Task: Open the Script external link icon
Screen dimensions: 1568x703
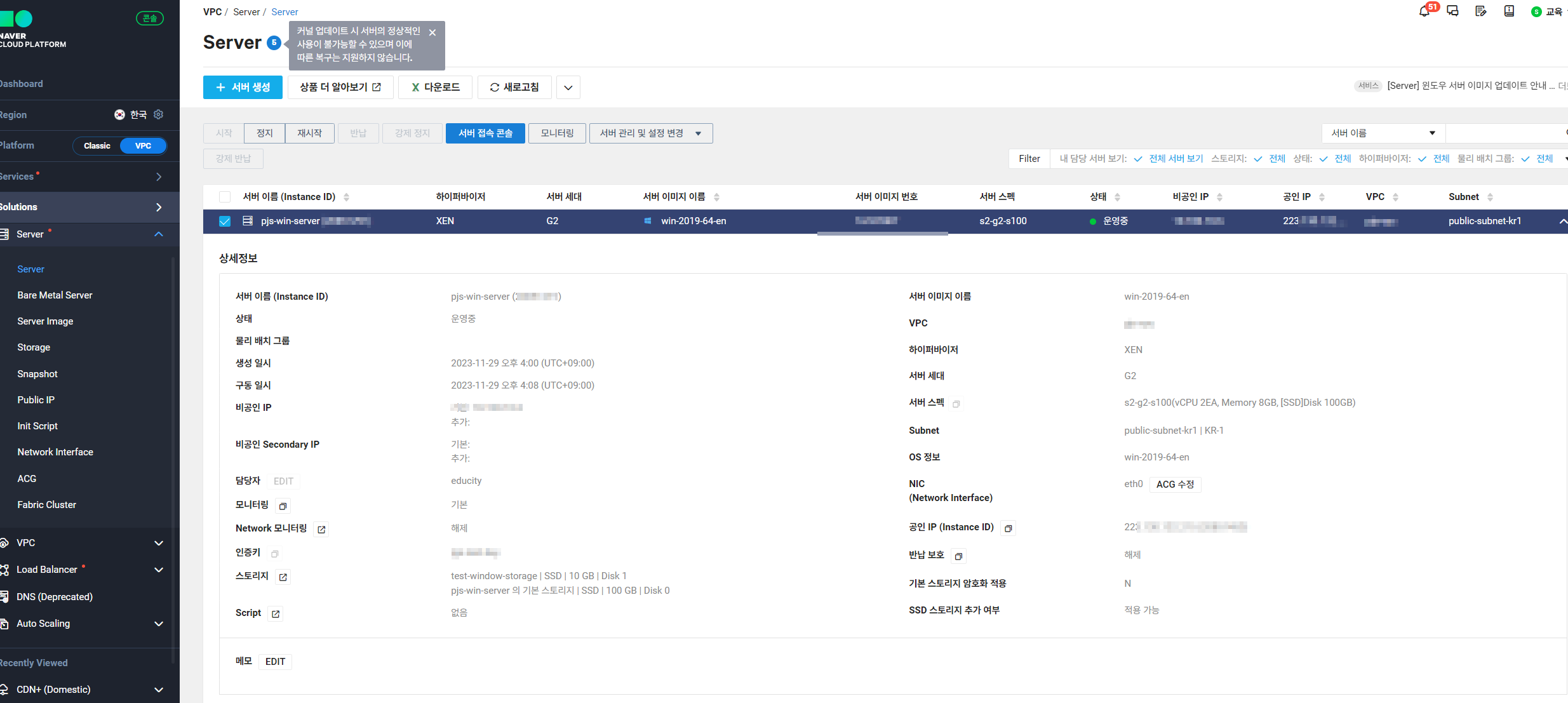Action: pyautogui.click(x=276, y=614)
